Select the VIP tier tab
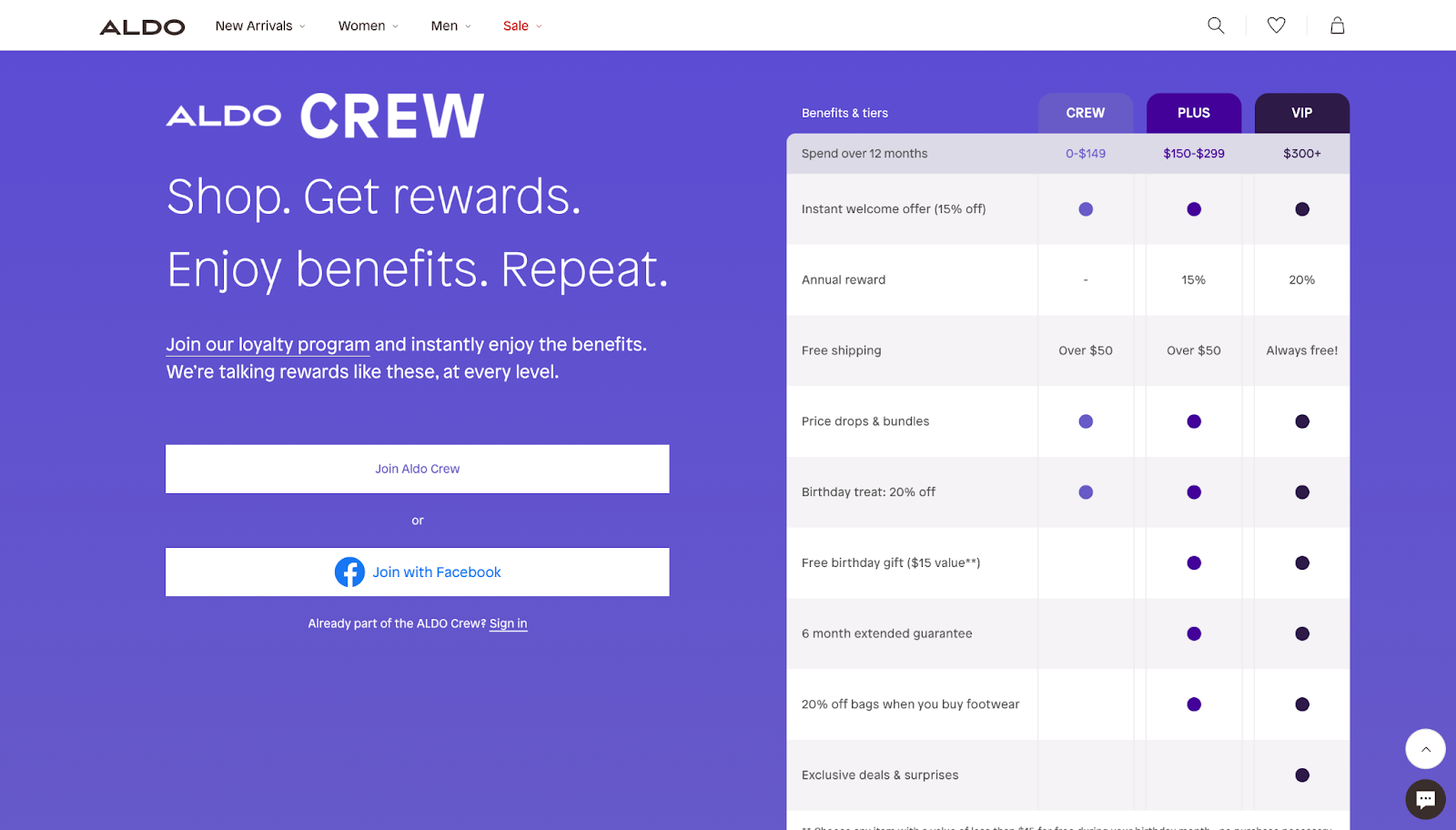 (x=1301, y=113)
